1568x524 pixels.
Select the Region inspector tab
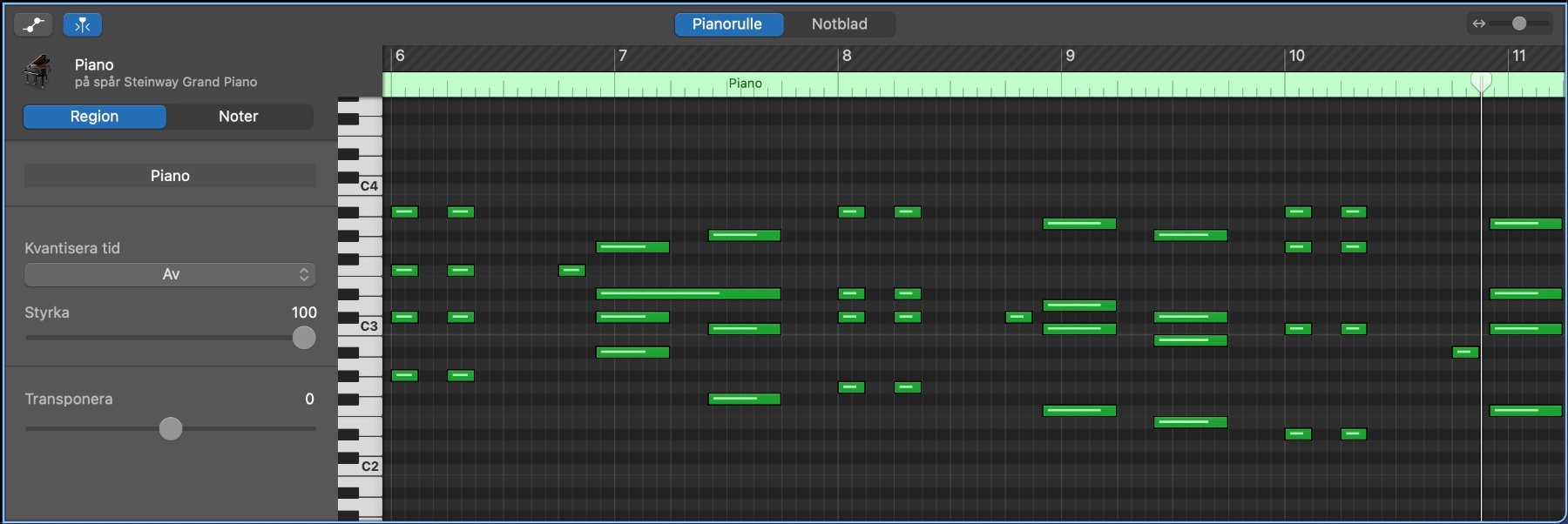94,117
